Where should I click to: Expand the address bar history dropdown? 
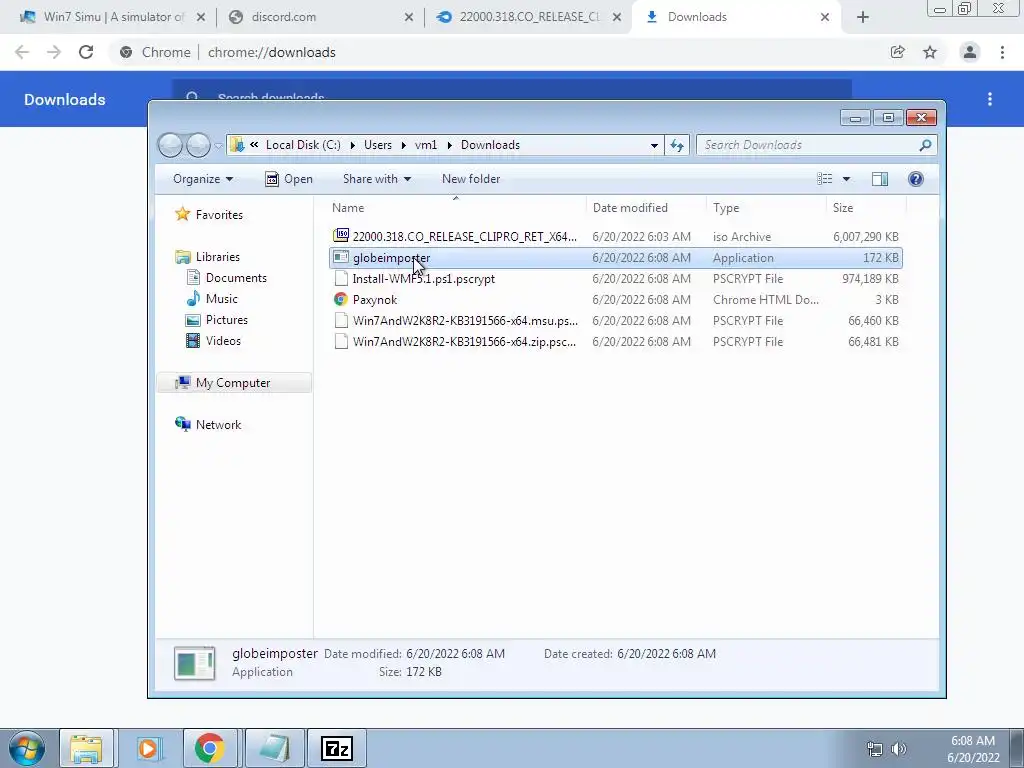click(x=654, y=146)
